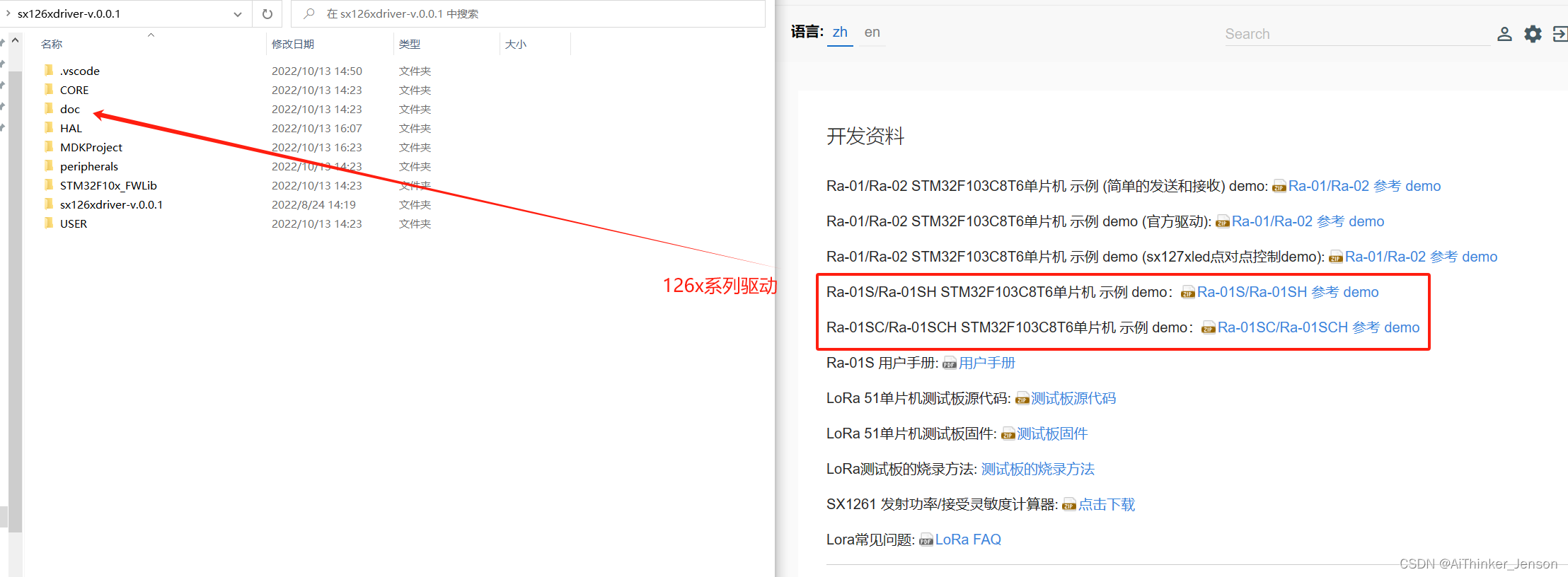Open Ra-01/Ra-02 demo link for sx127xled点对点控制
This screenshot has height=577, width=1568.
[1421, 257]
